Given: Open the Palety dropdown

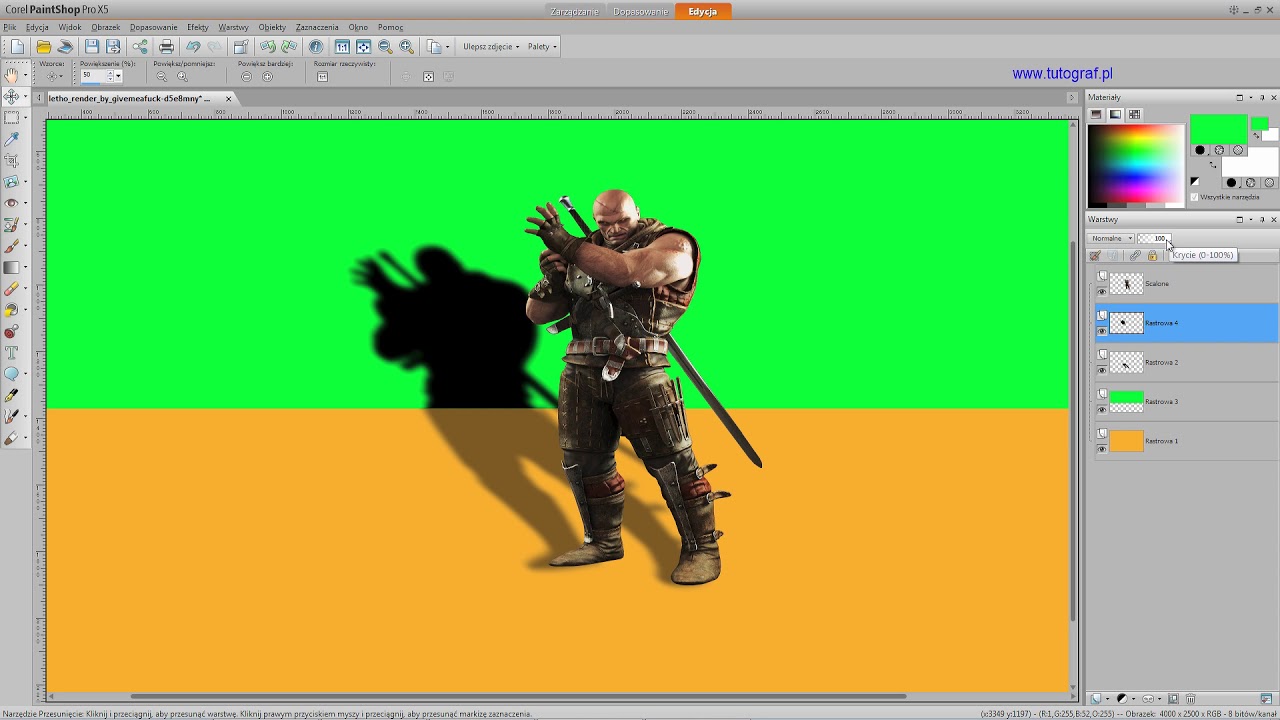Looking at the screenshot, I should pyautogui.click(x=542, y=47).
